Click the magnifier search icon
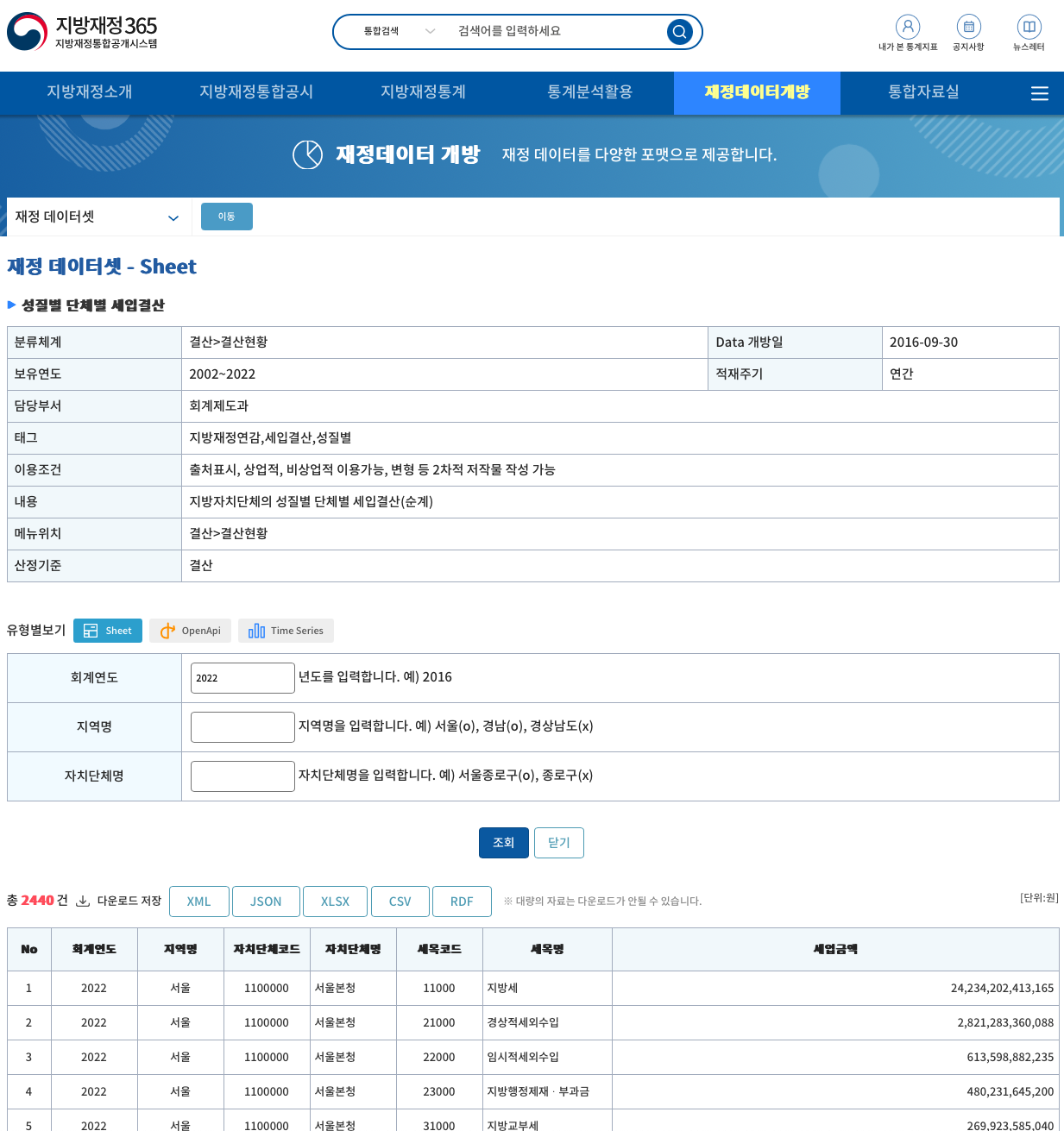The height and width of the screenshot is (1131, 1064). coord(679,32)
